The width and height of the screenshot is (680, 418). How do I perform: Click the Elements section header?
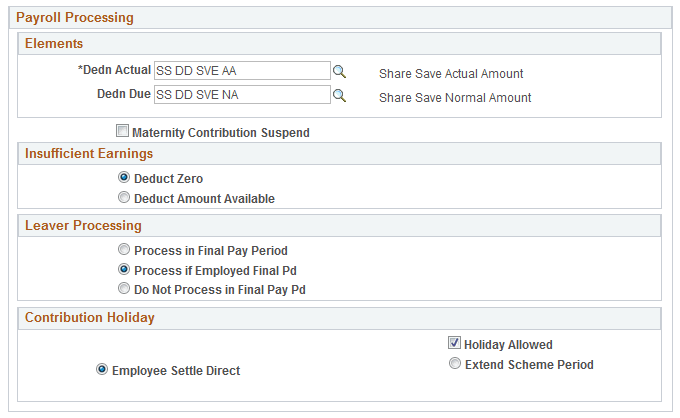54,44
